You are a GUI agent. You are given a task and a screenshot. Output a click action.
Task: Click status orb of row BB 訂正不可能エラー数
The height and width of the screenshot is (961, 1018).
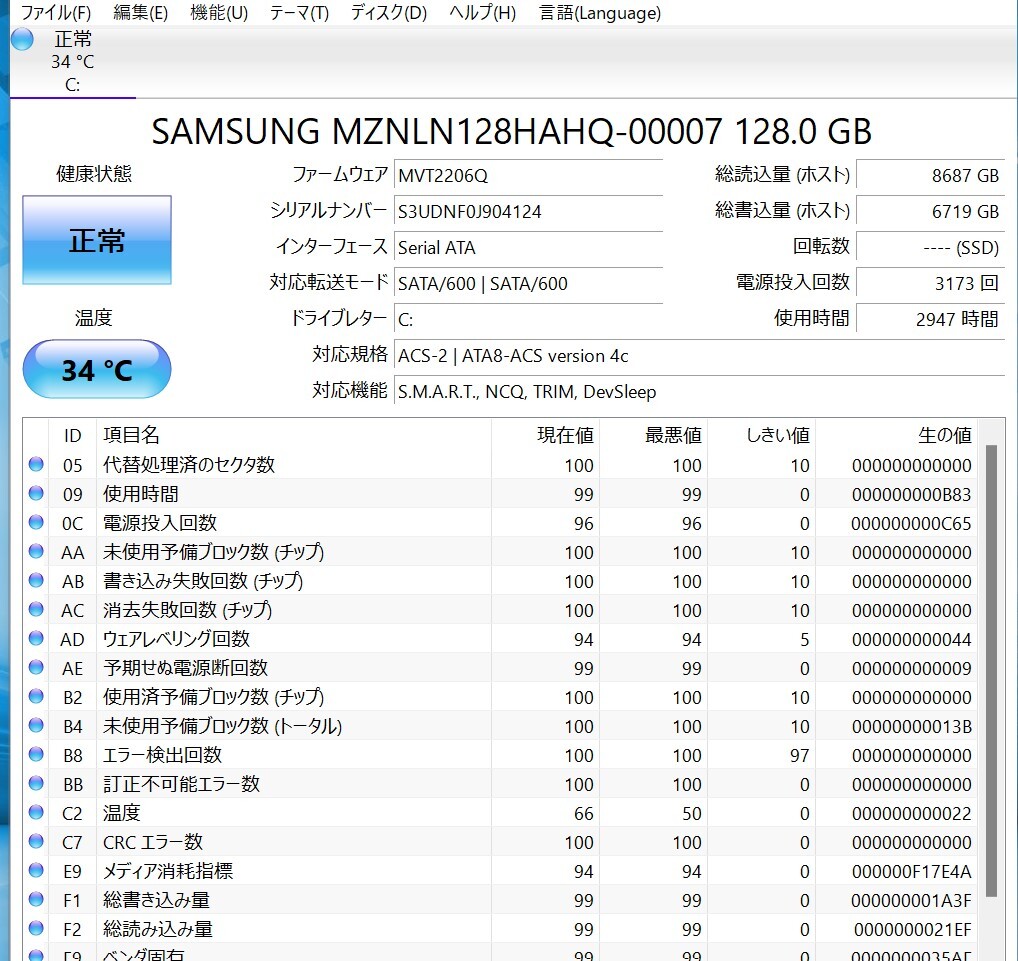coord(36,783)
